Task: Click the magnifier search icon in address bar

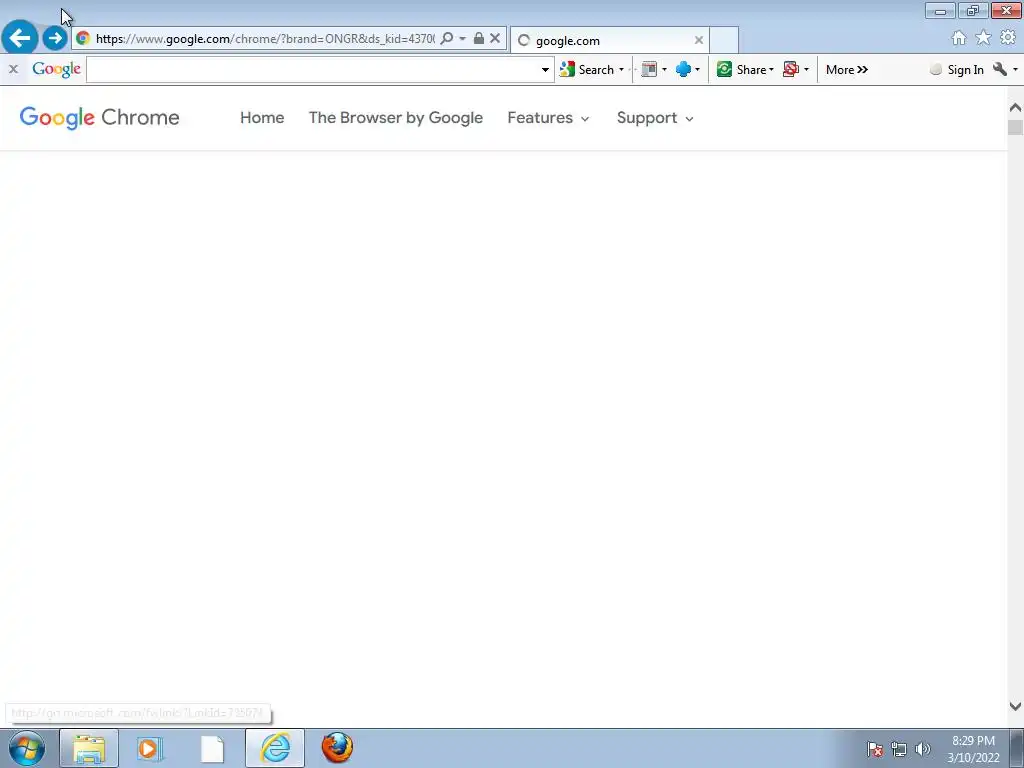Action: click(x=447, y=38)
